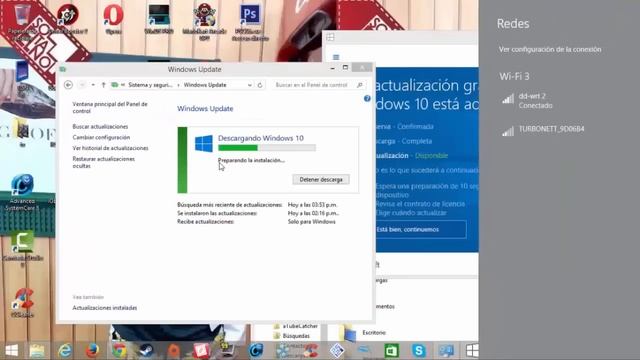Click Está bien, continuemos button

click(420, 229)
